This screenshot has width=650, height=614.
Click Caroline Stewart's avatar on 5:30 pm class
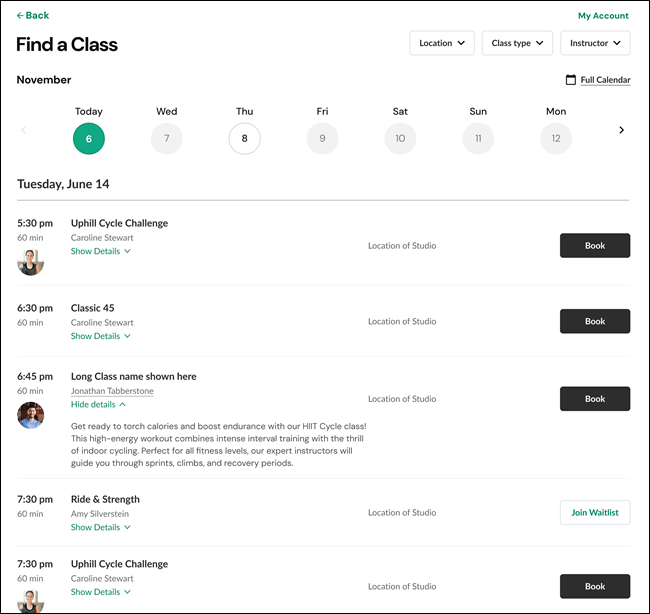pyautogui.click(x=31, y=262)
